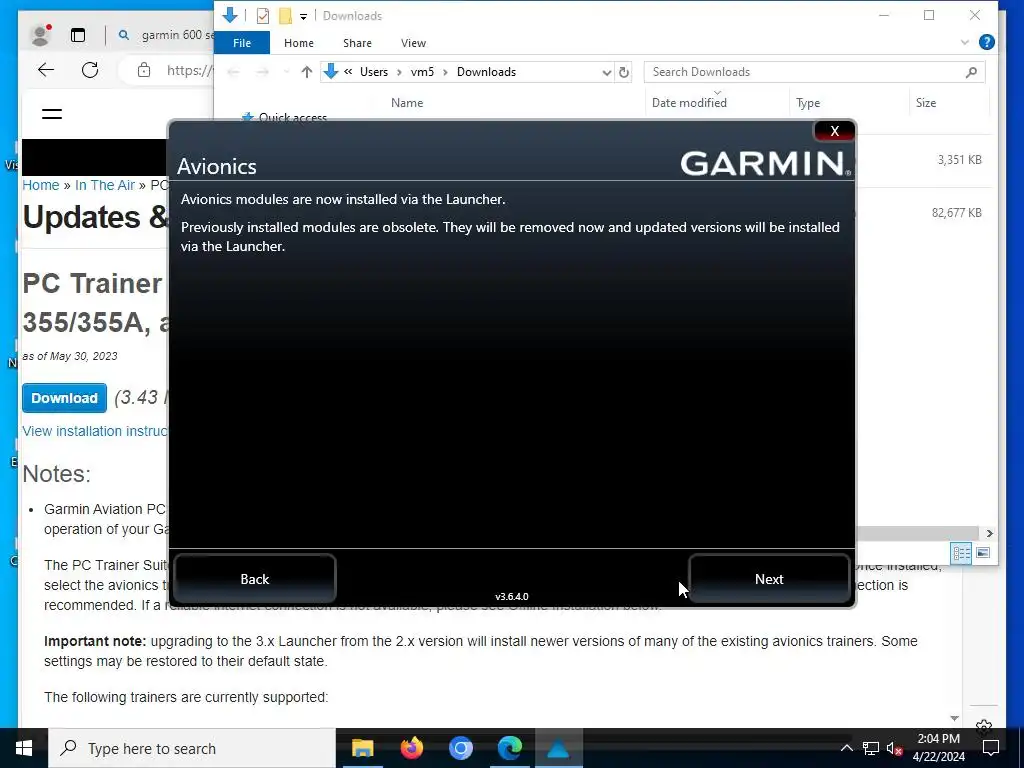Open the muted volume tray icon
The image size is (1024, 768).
coord(894,748)
